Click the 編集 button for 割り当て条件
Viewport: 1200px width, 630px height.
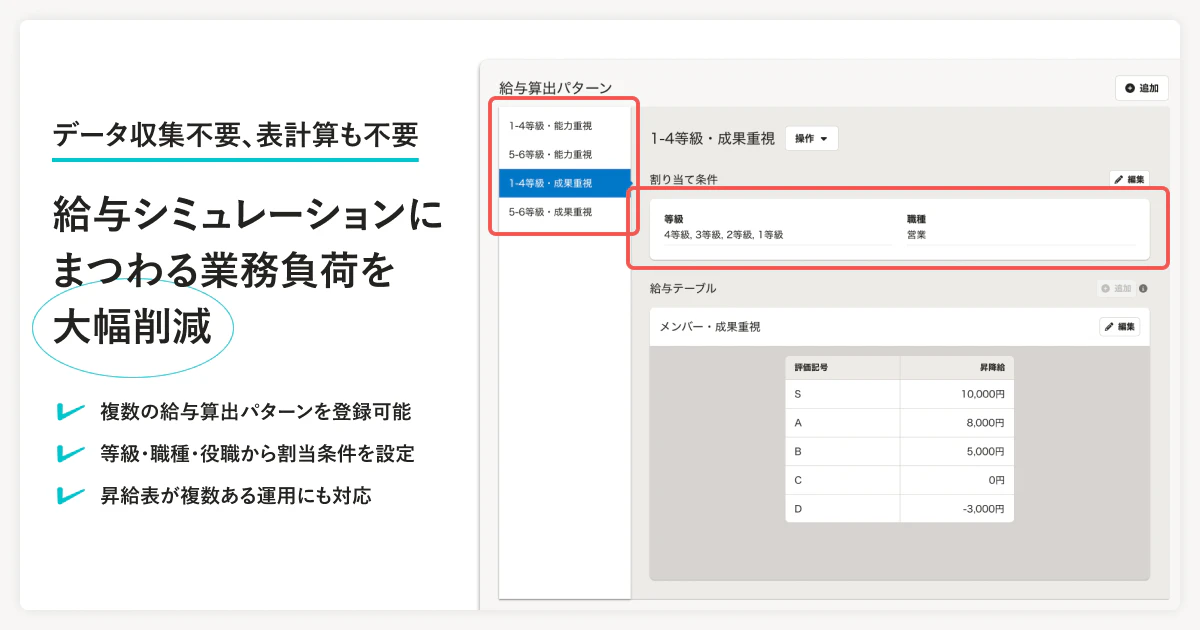click(x=1129, y=178)
